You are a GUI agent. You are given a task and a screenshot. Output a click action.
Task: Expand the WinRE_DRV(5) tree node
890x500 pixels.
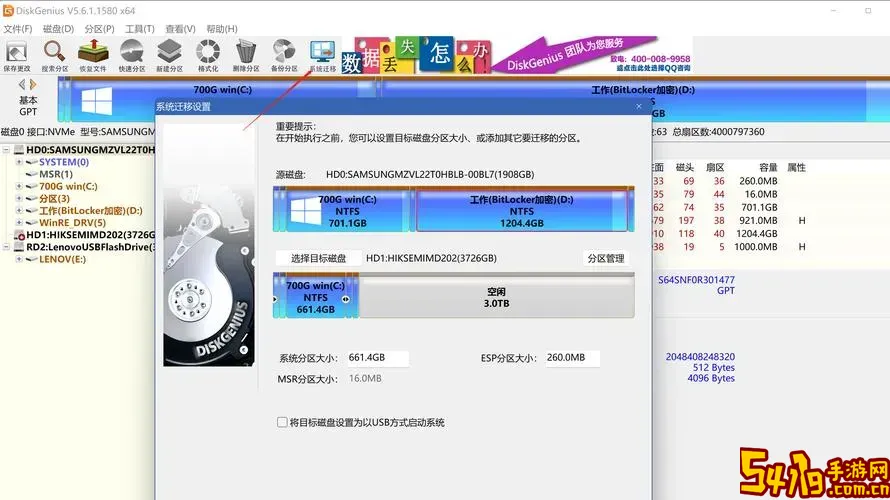19,222
